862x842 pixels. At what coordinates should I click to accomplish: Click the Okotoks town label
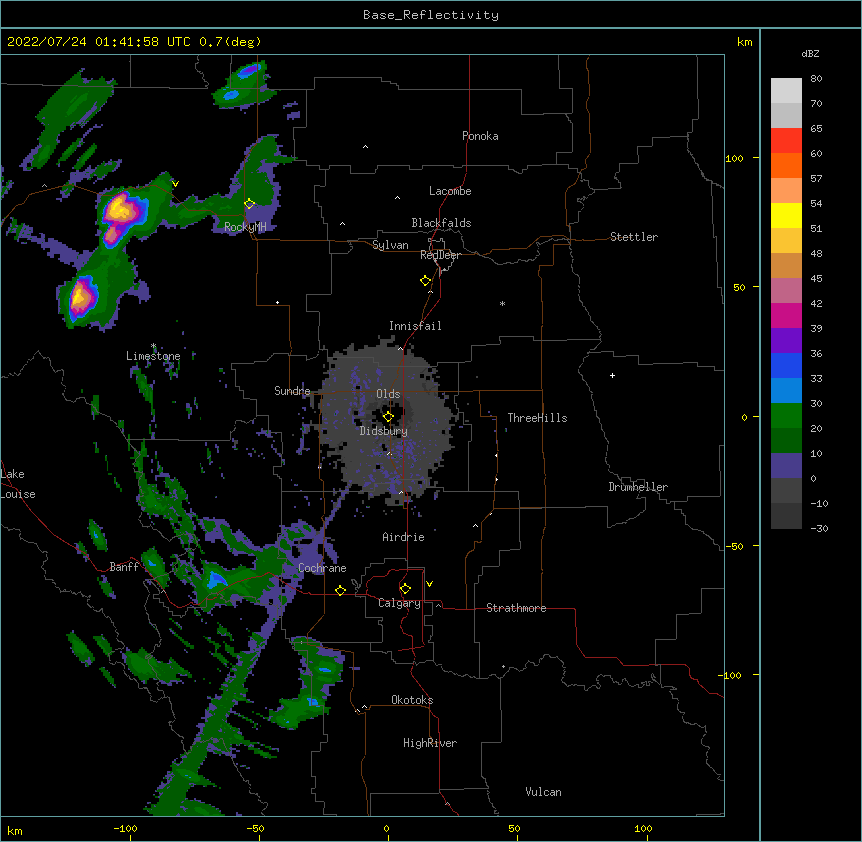click(x=412, y=700)
